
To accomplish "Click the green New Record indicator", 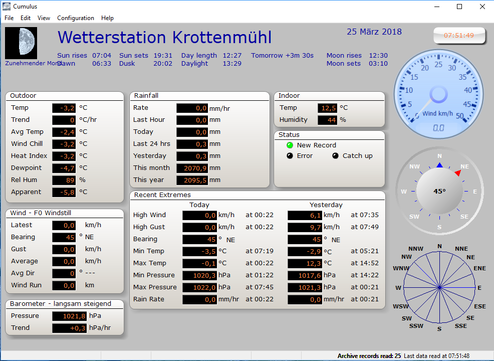I will tap(290, 145).
